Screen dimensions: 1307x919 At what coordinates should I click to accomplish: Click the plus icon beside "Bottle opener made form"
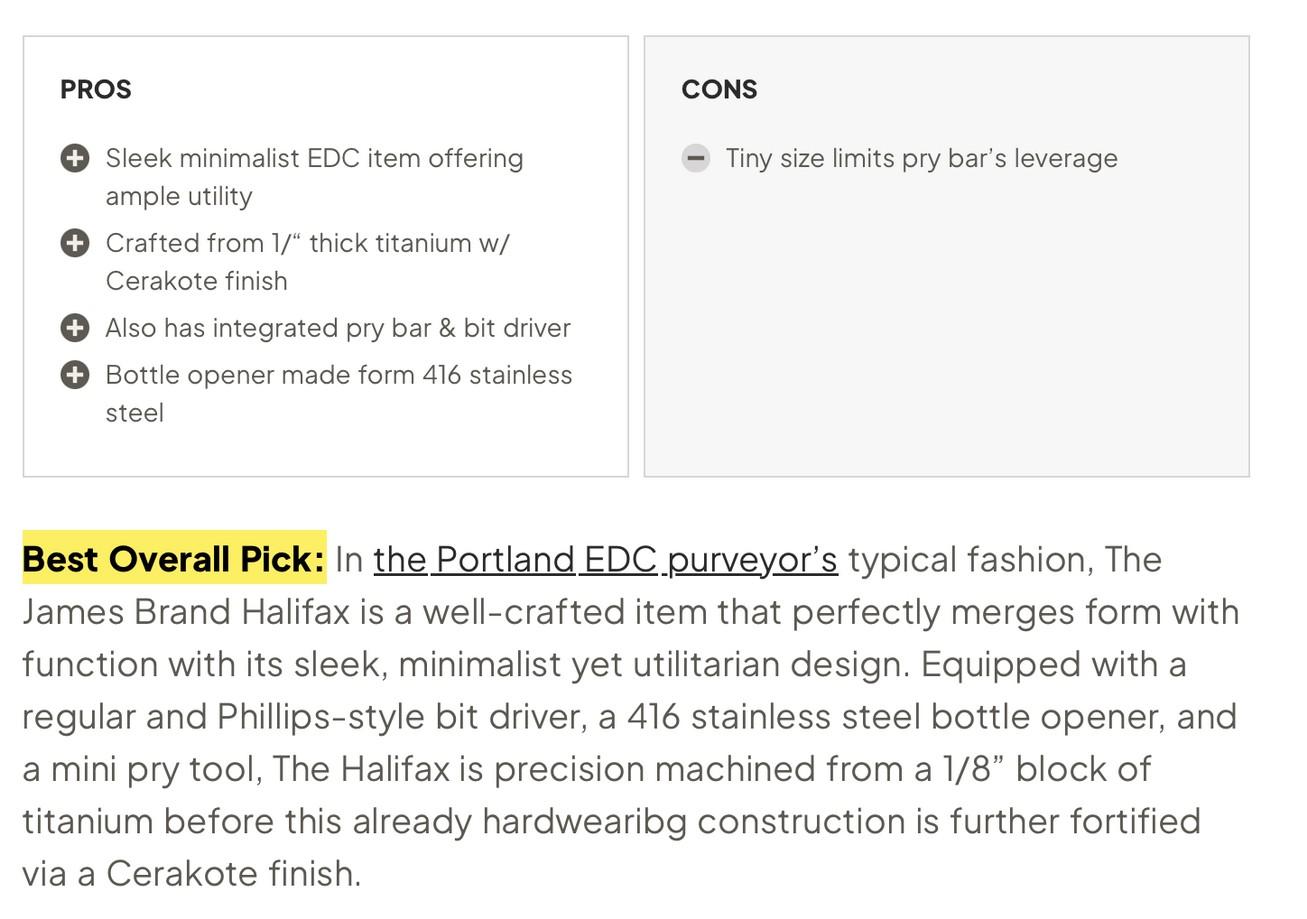75,375
